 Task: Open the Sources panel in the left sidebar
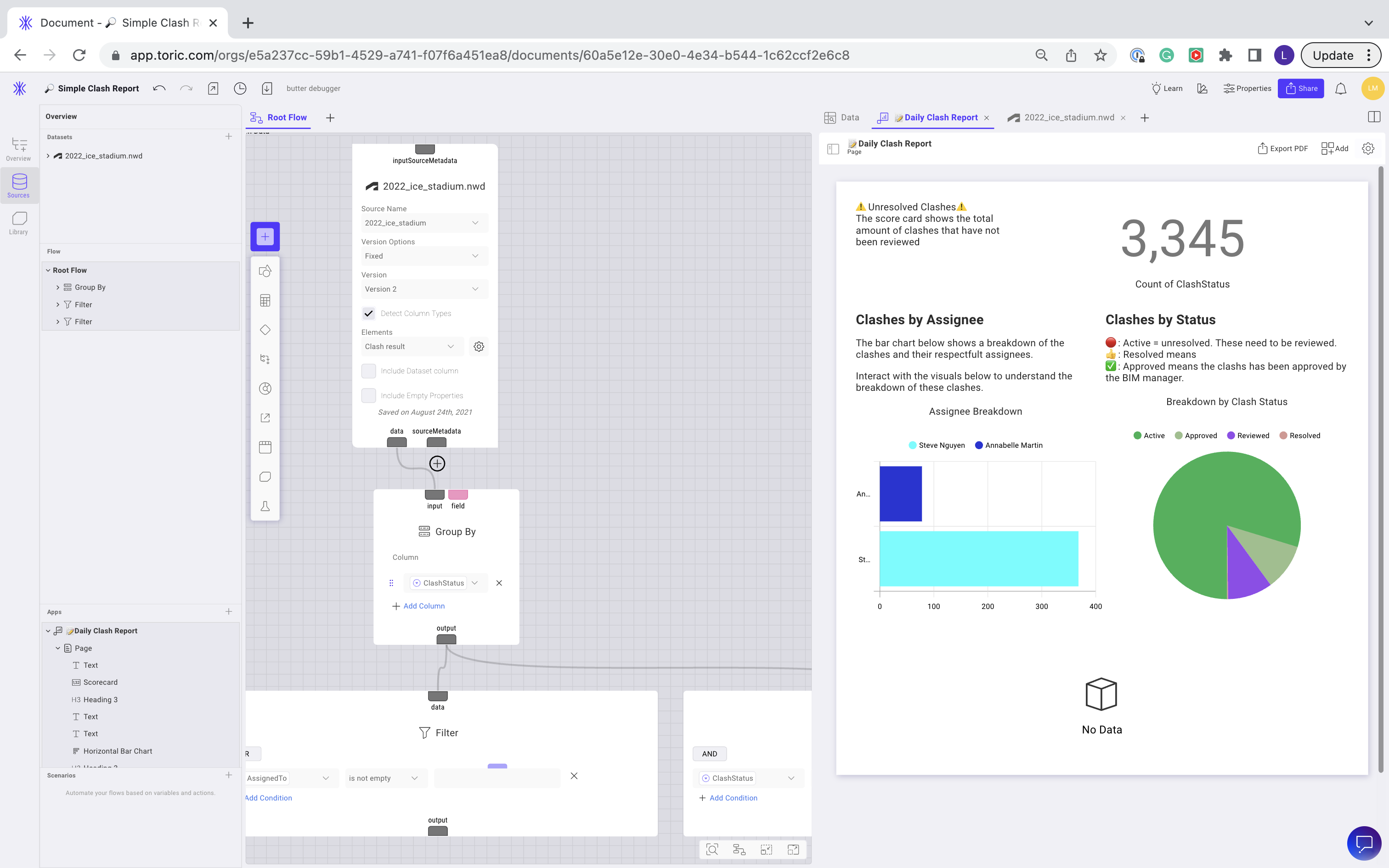click(19, 185)
